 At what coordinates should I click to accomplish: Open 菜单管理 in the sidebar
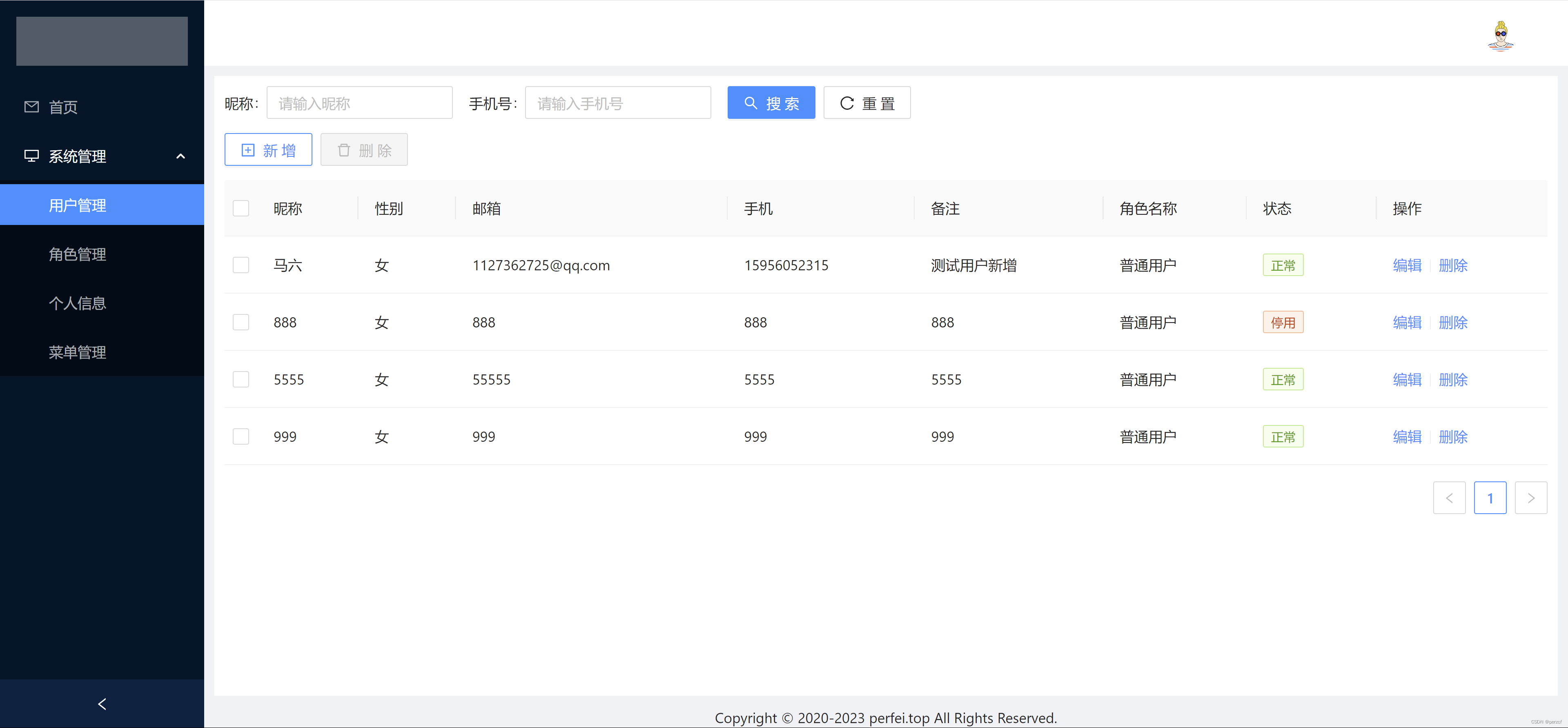(x=77, y=352)
